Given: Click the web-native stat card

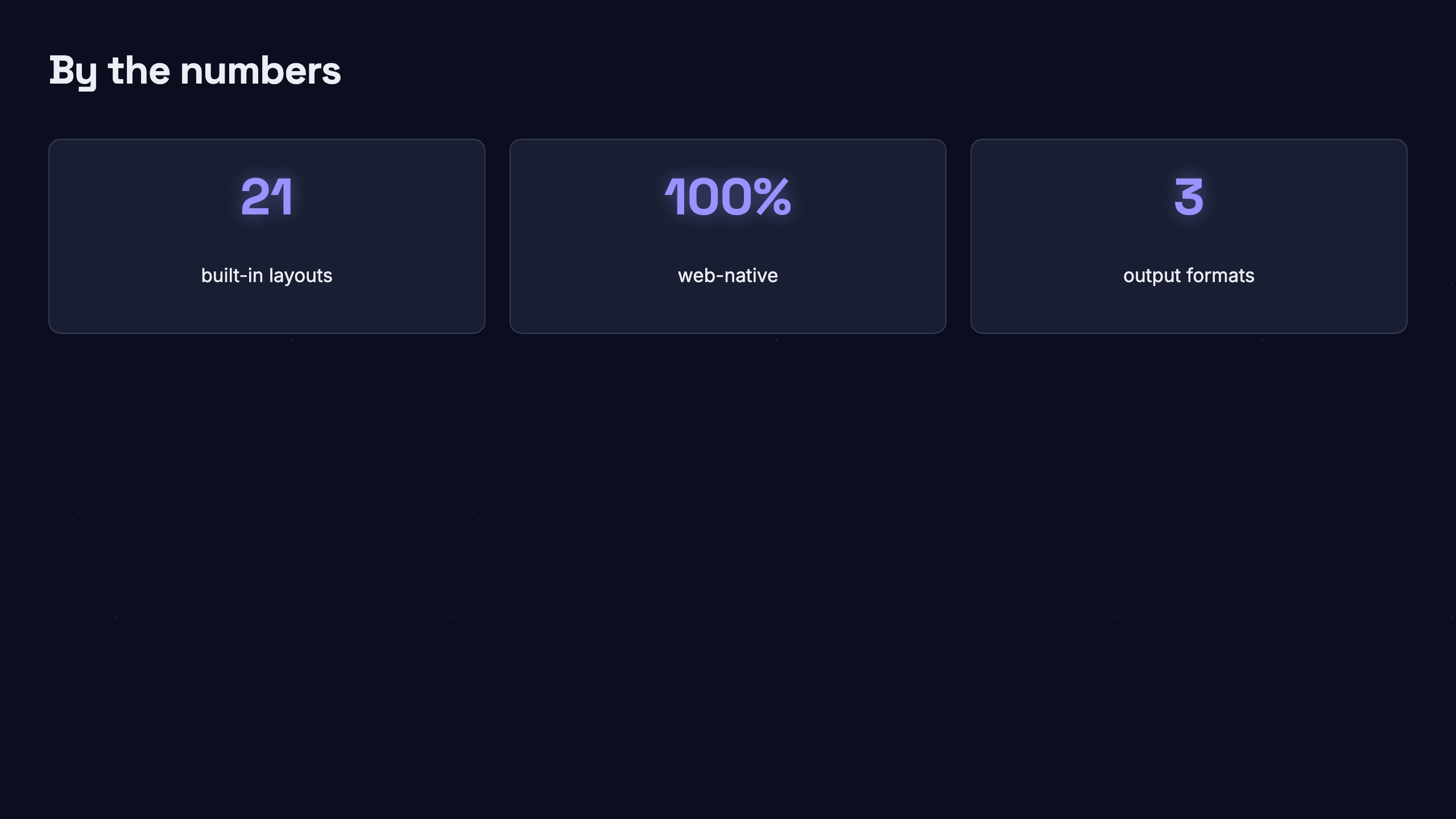Looking at the screenshot, I should (x=728, y=236).
